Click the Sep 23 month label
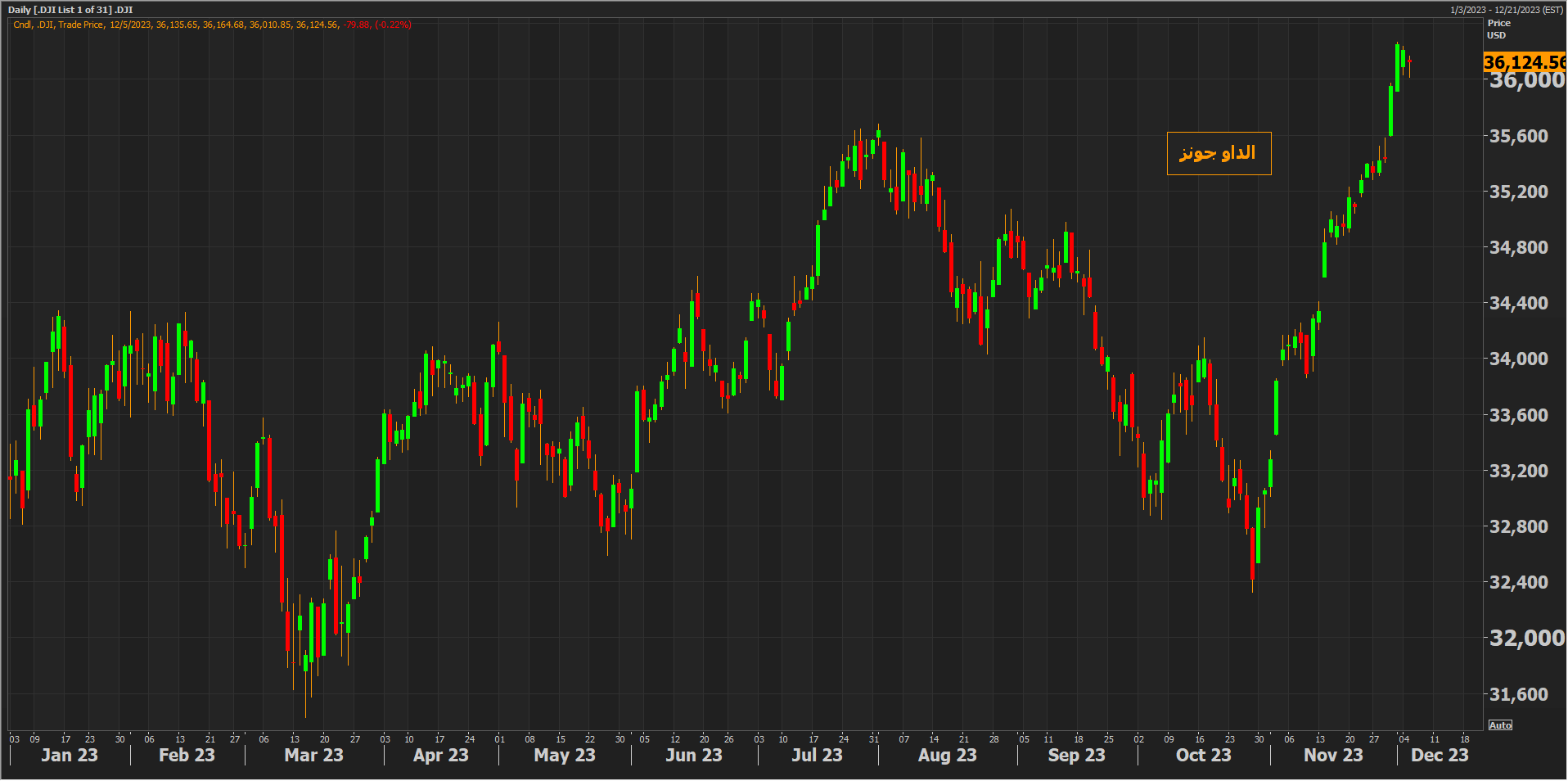The image size is (1568, 781). 1076,755
